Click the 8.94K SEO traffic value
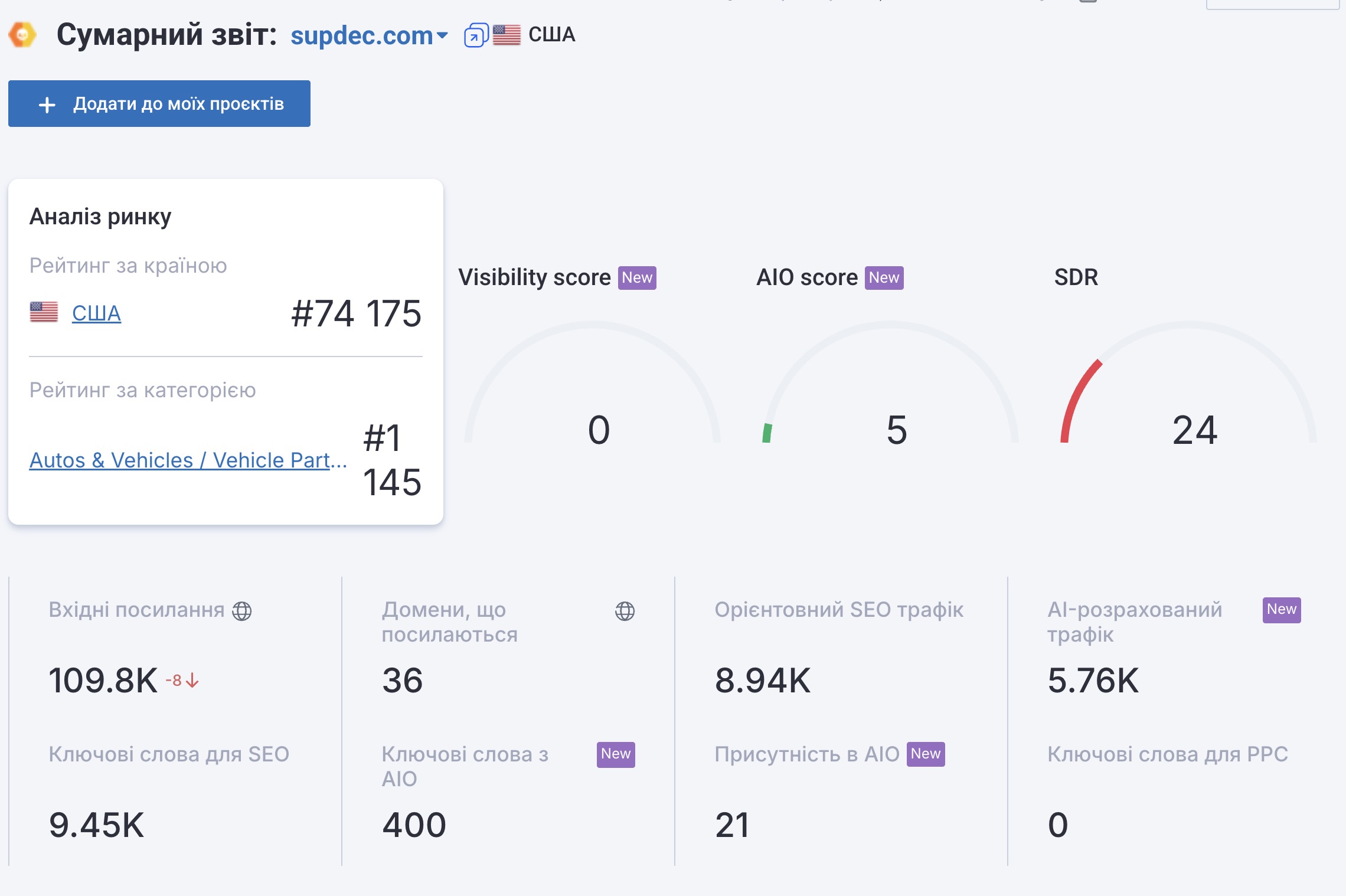 click(763, 680)
